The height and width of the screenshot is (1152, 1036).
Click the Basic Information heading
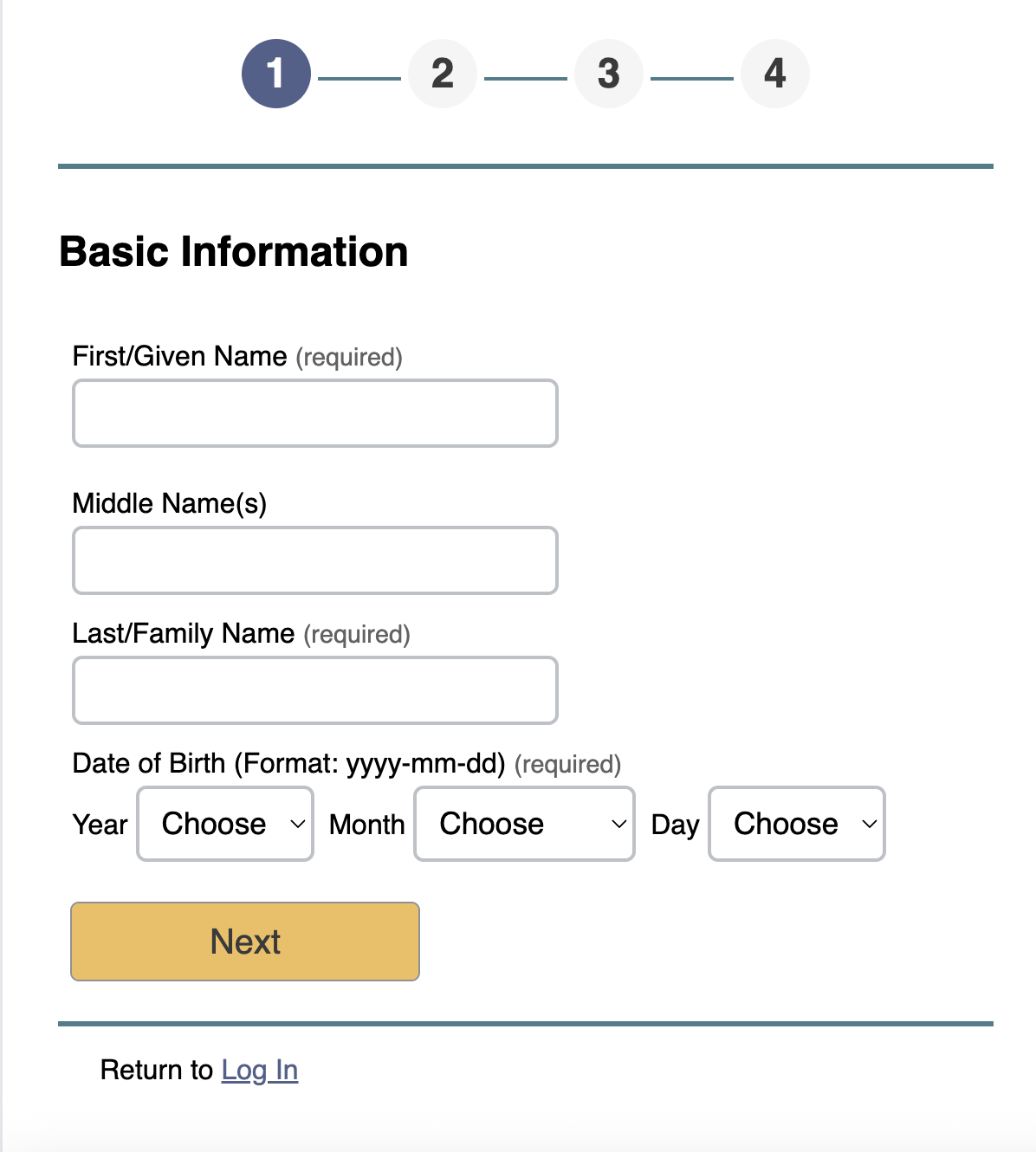click(x=232, y=251)
